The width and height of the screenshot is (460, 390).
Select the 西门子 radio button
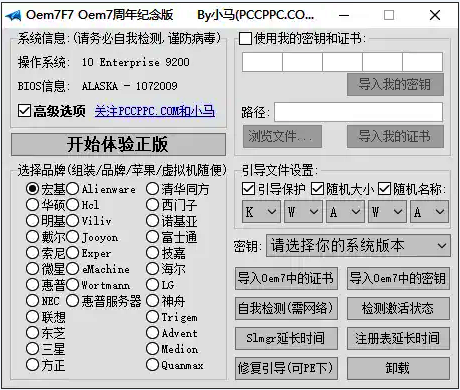pos(152,205)
